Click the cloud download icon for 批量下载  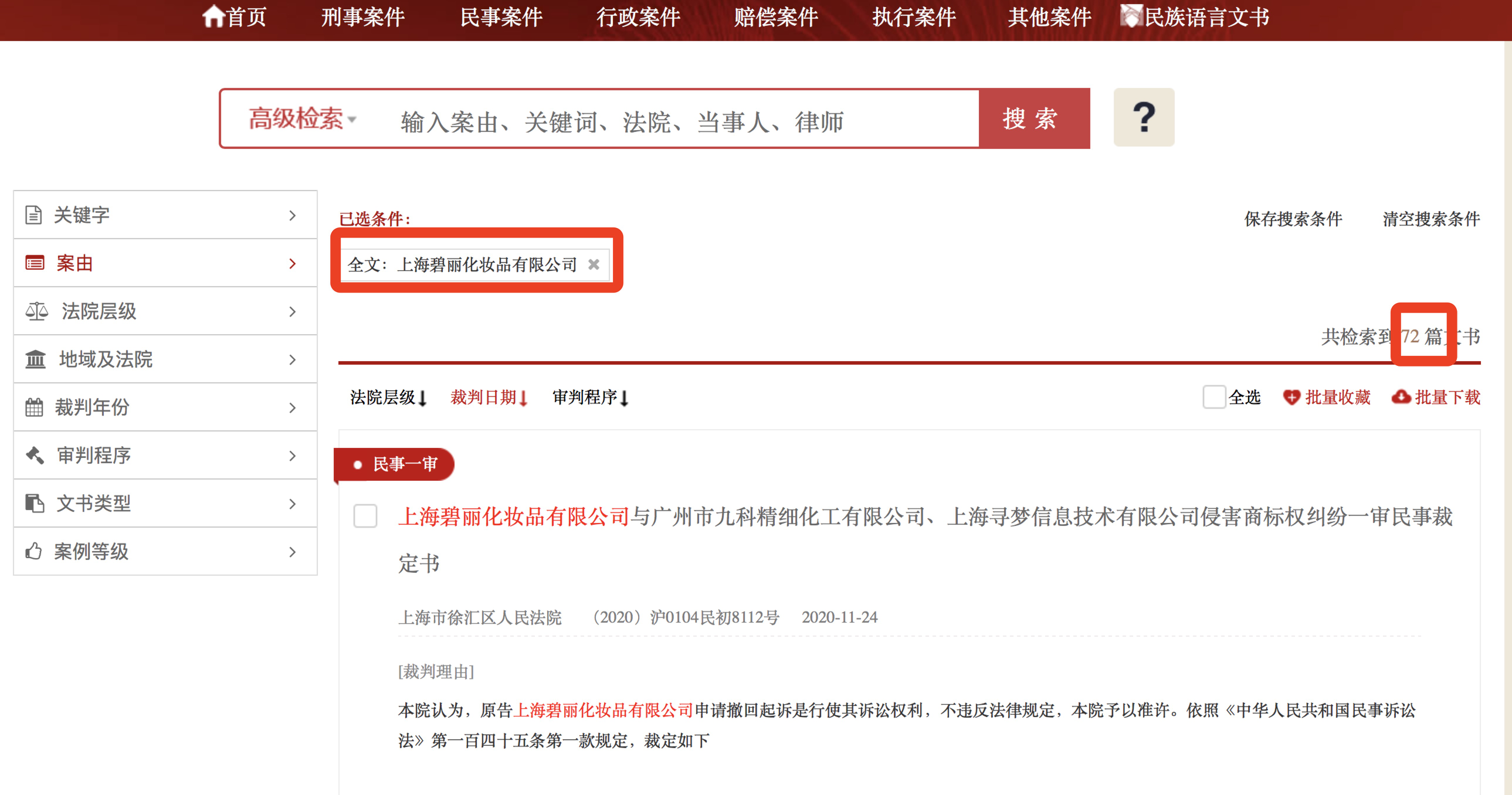coord(1401,398)
